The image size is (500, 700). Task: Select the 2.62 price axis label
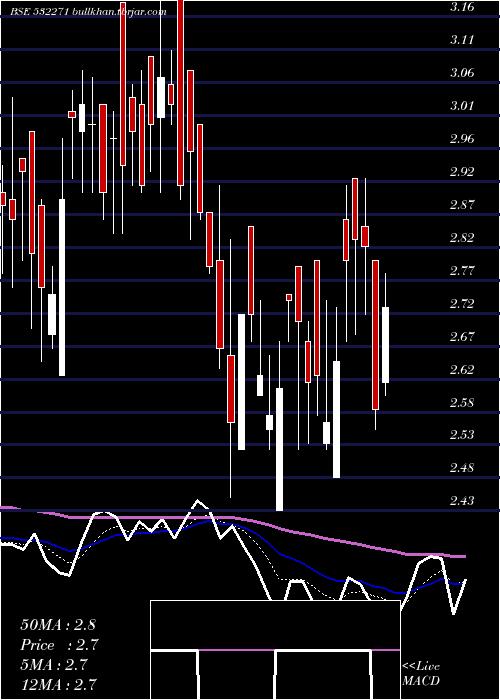tap(463, 370)
